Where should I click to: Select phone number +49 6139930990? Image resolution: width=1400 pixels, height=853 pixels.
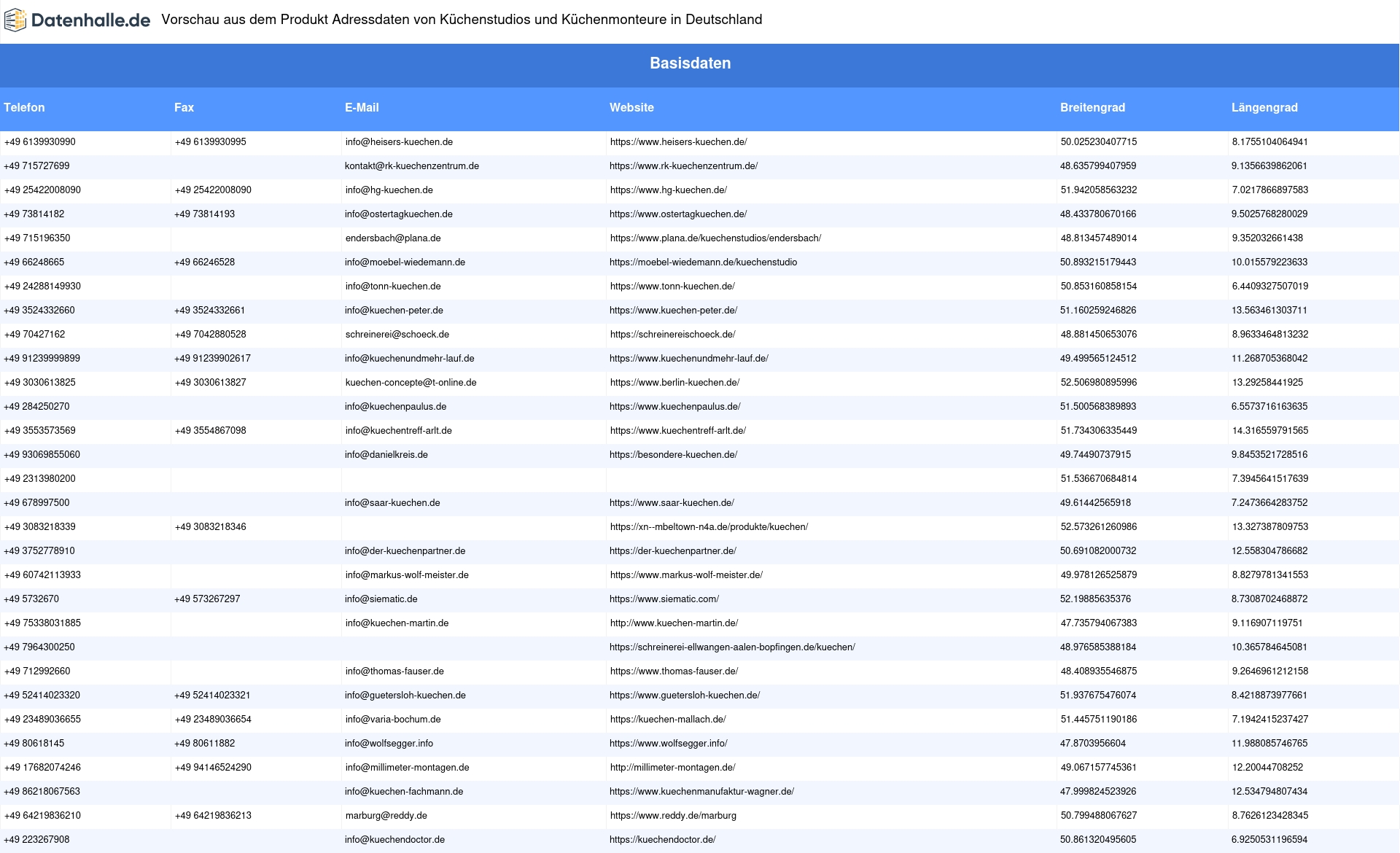[x=40, y=142]
